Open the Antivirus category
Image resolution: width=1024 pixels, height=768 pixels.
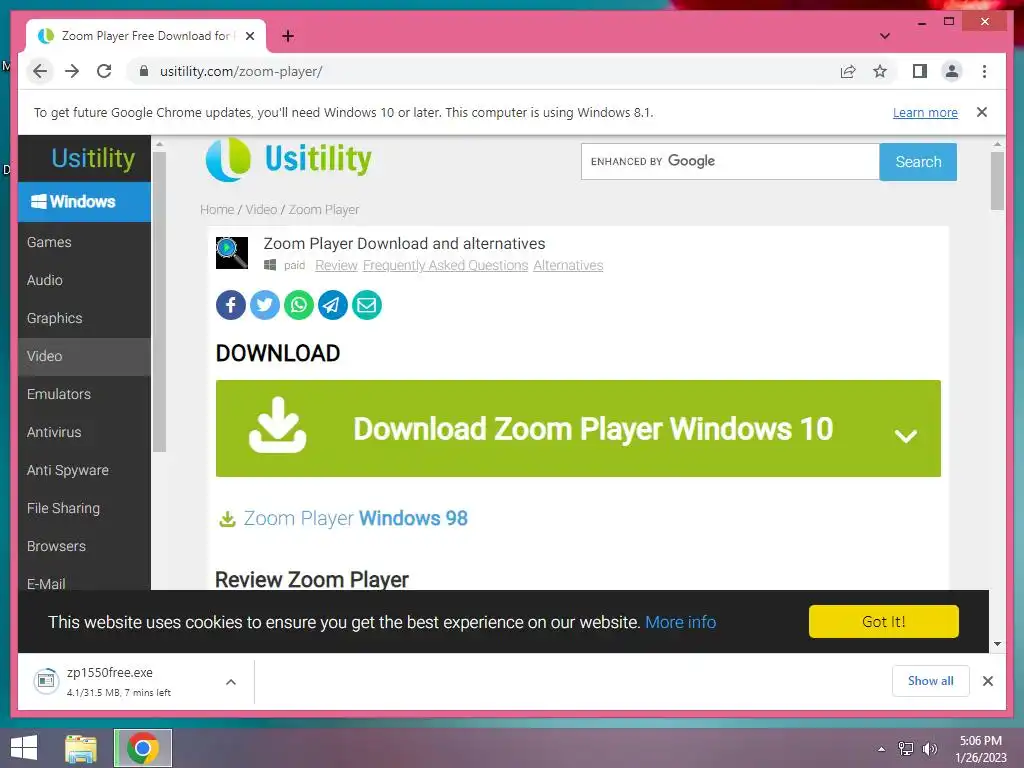[84, 432]
